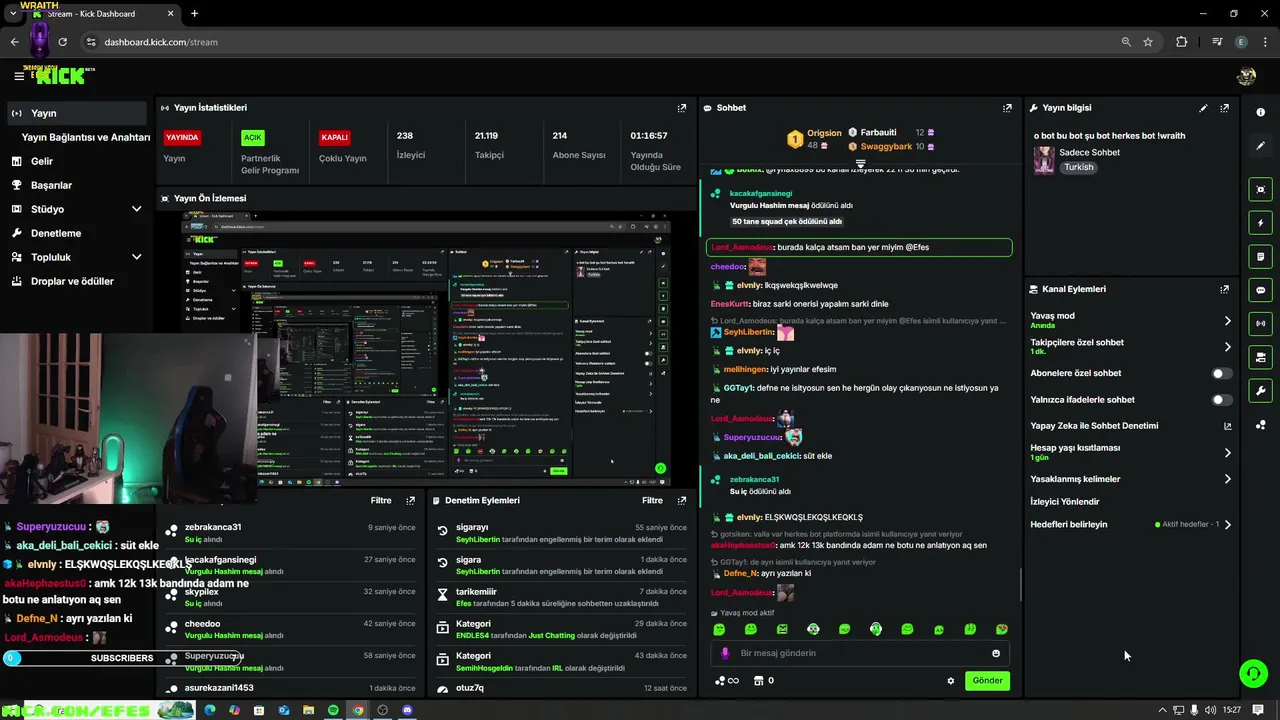Pop out the Yayın İstatistikleri panel
1280x720 pixels.
(x=682, y=108)
